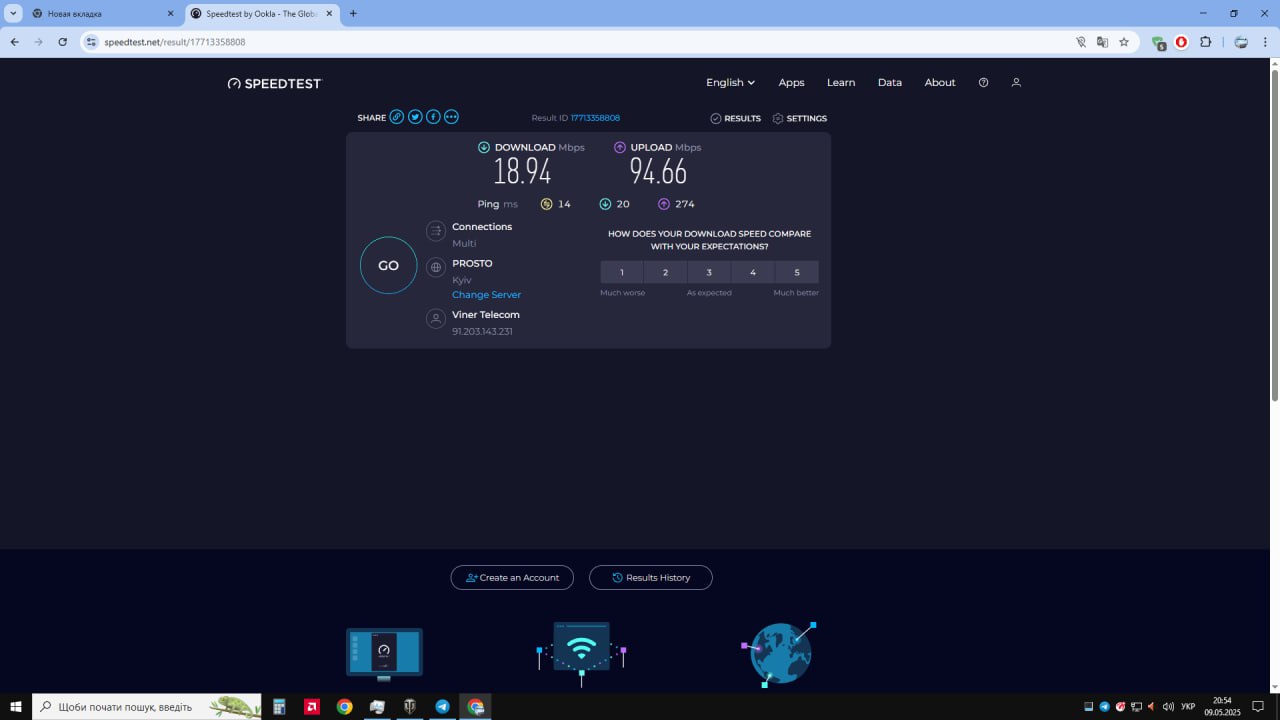1280x720 pixels.
Task: Click the PROSTO server name
Action: pyautogui.click(x=472, y=264)
